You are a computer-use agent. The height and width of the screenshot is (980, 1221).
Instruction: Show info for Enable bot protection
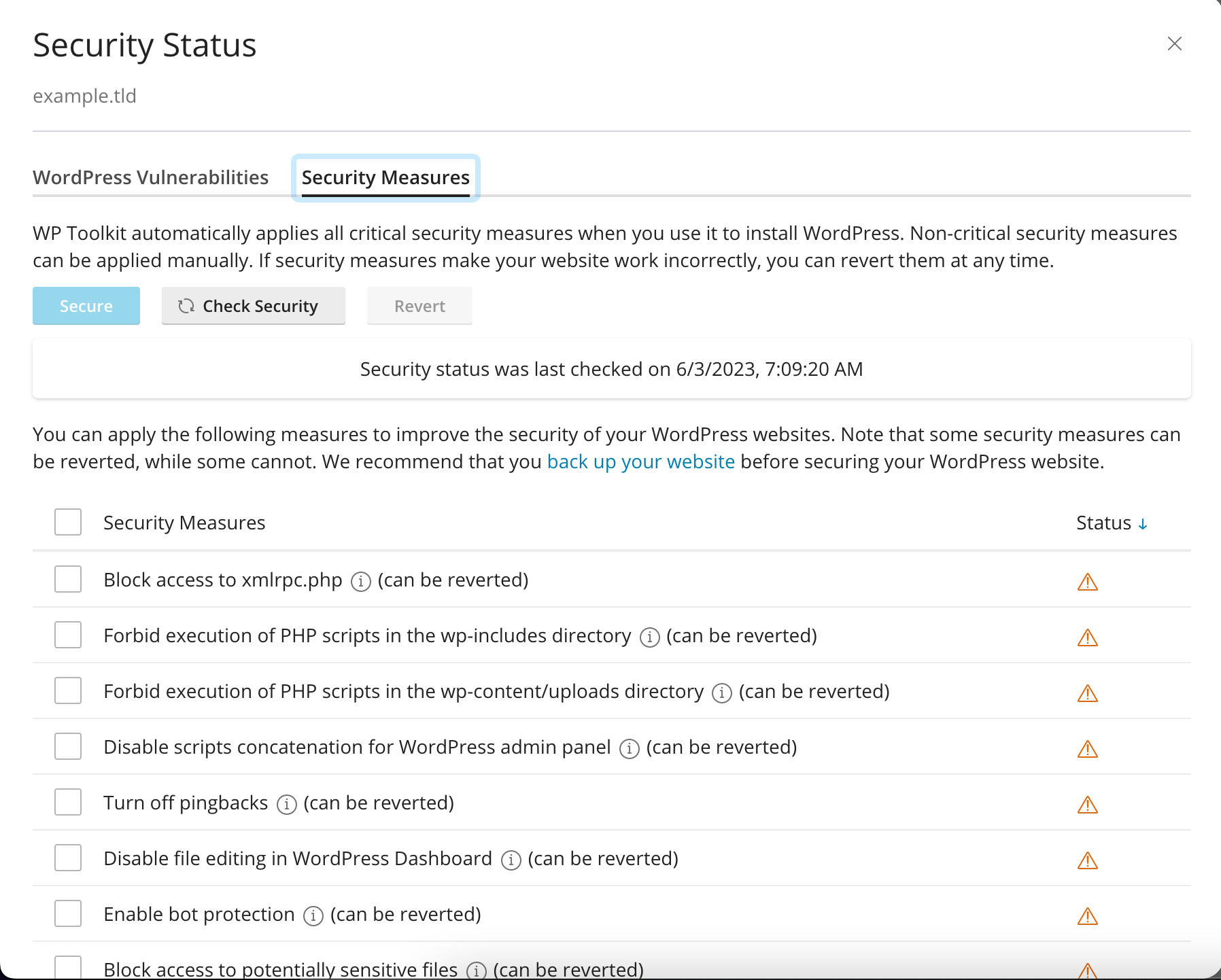(x=313, y=916)
